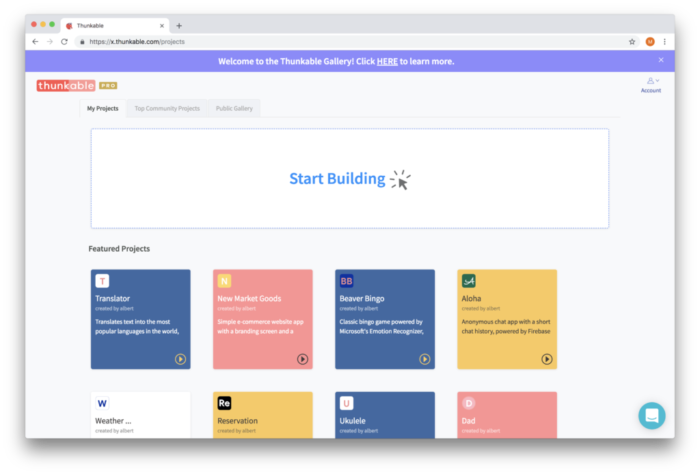Click the Featured Projects heading
Viewport: 700px width, 474px height.
[x=119, y=249]
